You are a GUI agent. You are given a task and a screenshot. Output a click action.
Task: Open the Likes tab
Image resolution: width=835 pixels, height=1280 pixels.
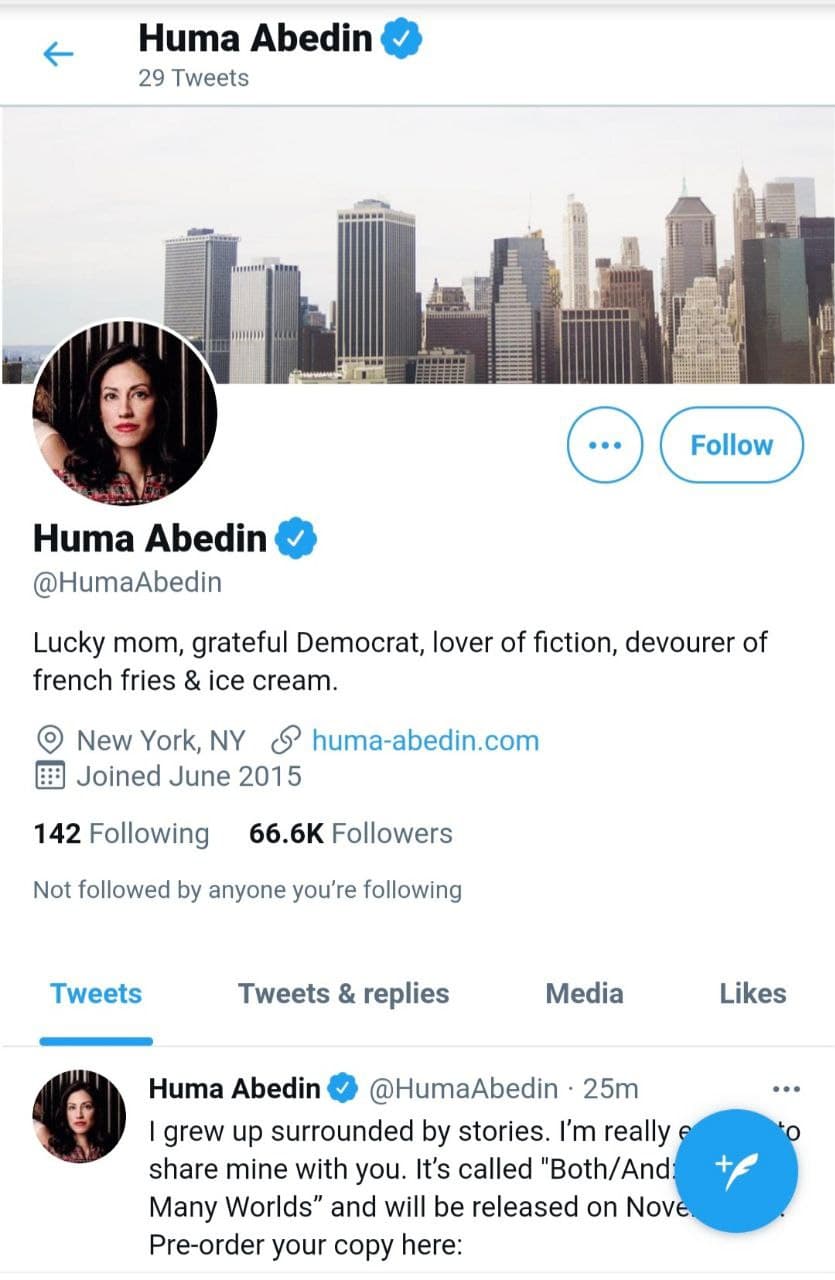click(x=753, y=994)
